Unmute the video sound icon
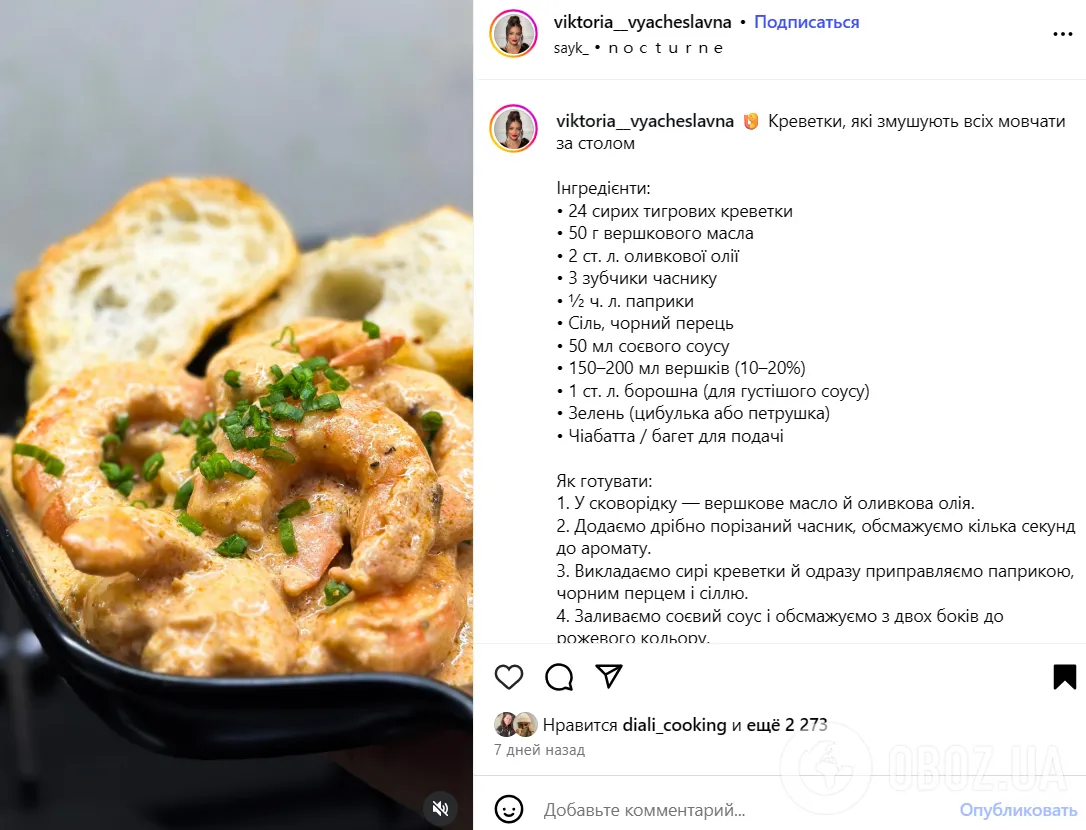Screen dimensions: 1086x830 pyautogui.click(x=440, y=808)
